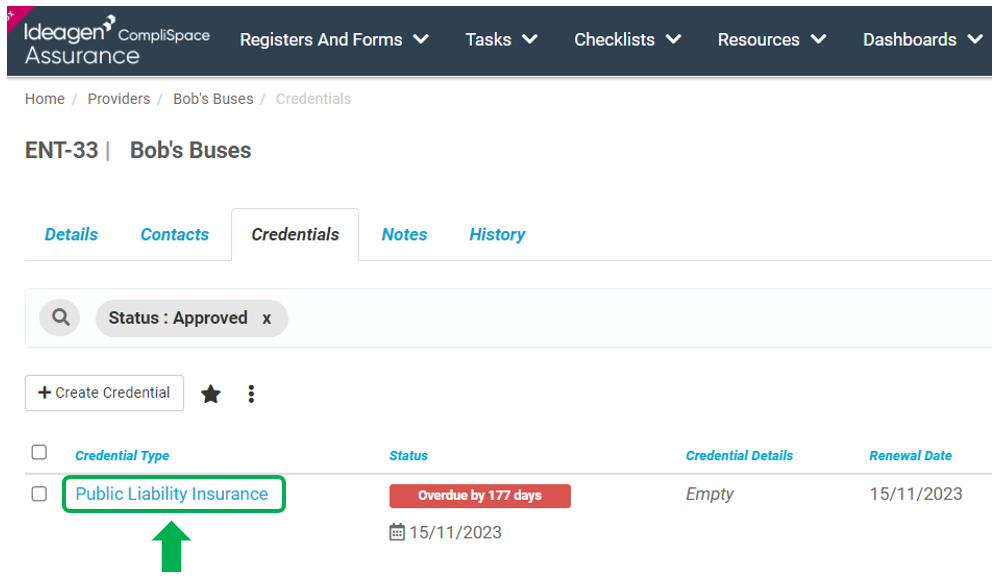Open the Resources dropdown menu
999x579 pixels.
point(772,39)
